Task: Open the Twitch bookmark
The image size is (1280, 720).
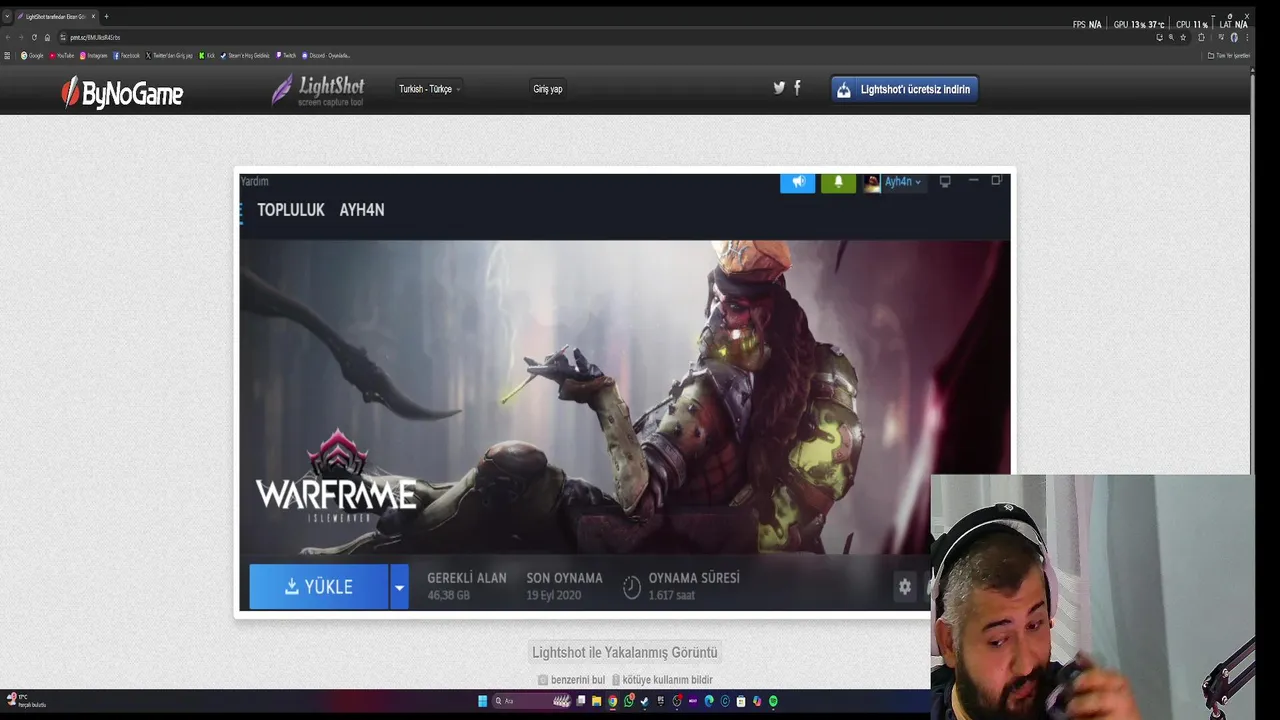Action: [286, 55]
